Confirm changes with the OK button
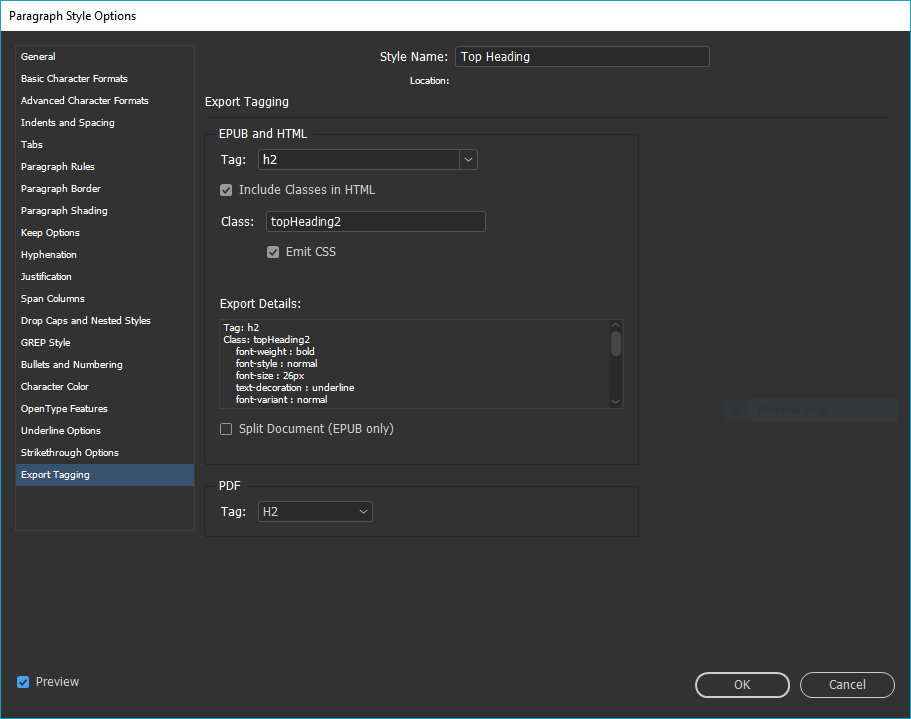 (x=741, y=685)
